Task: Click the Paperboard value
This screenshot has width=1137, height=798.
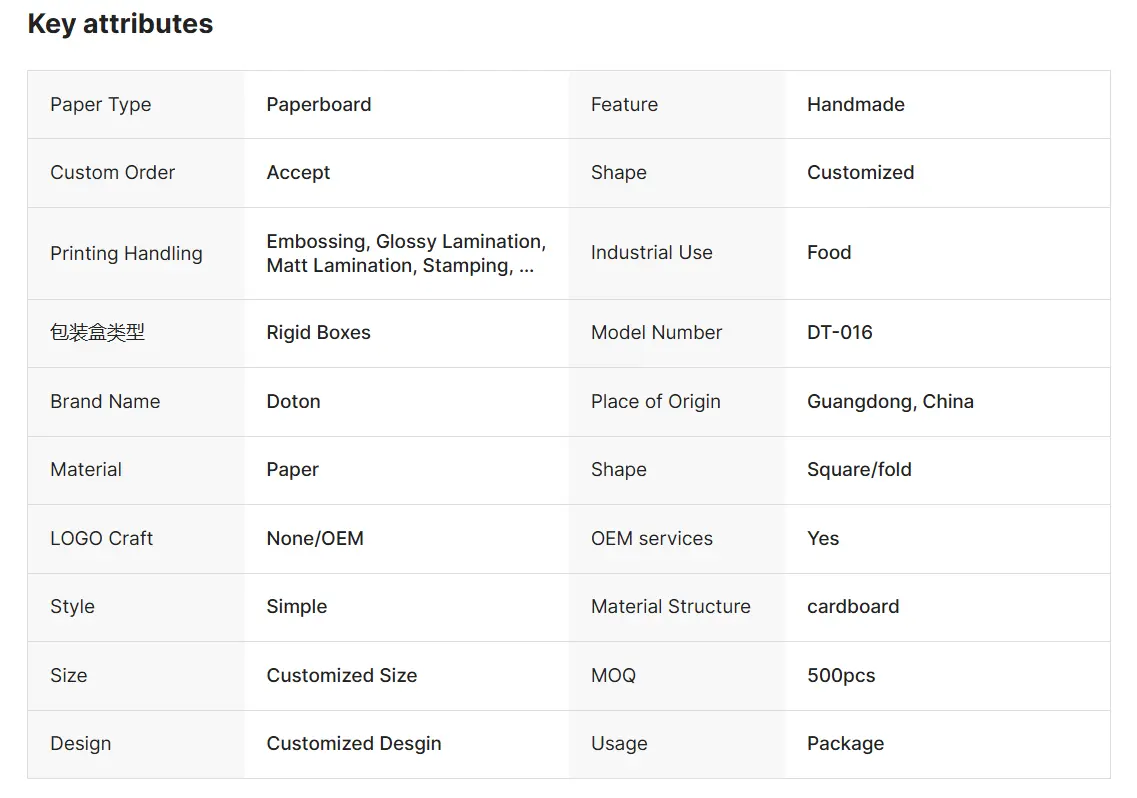Action: click(x=318, y=104)
